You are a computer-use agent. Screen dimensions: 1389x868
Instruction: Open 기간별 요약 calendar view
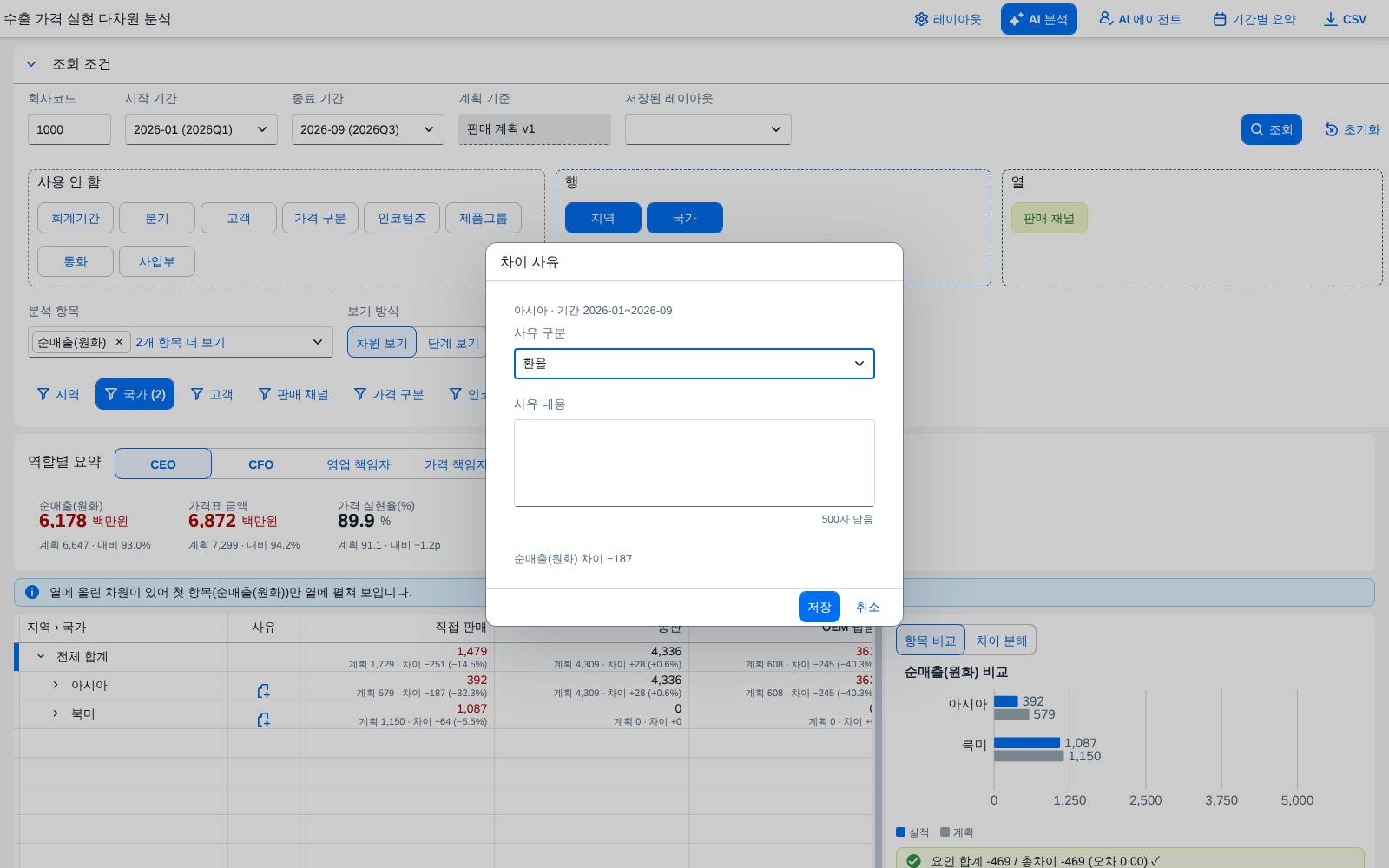pos(1254,19)
